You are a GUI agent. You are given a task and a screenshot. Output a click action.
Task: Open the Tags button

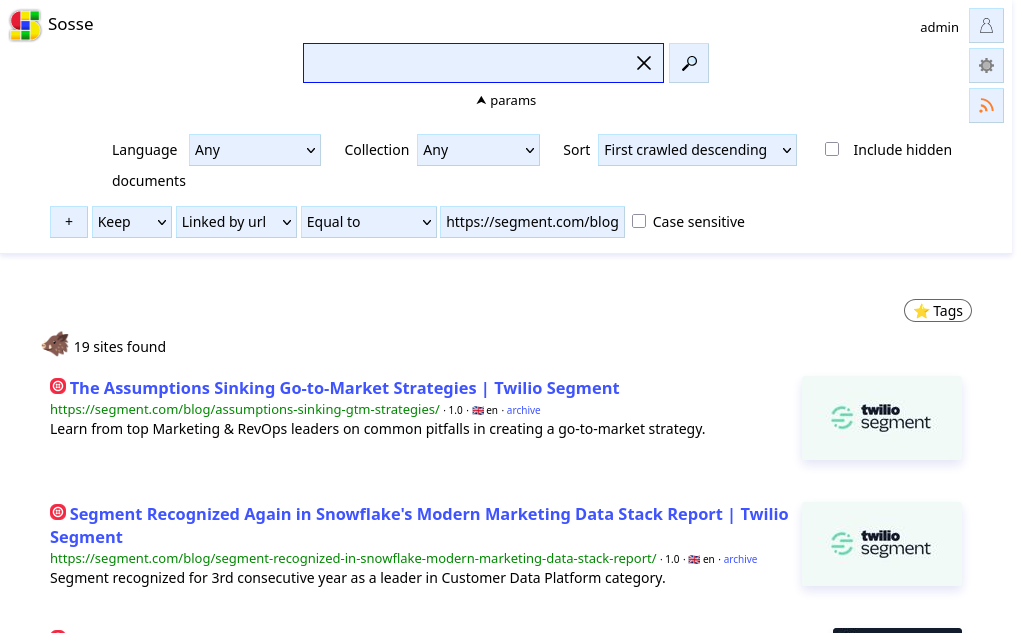(x=938, y=311)
